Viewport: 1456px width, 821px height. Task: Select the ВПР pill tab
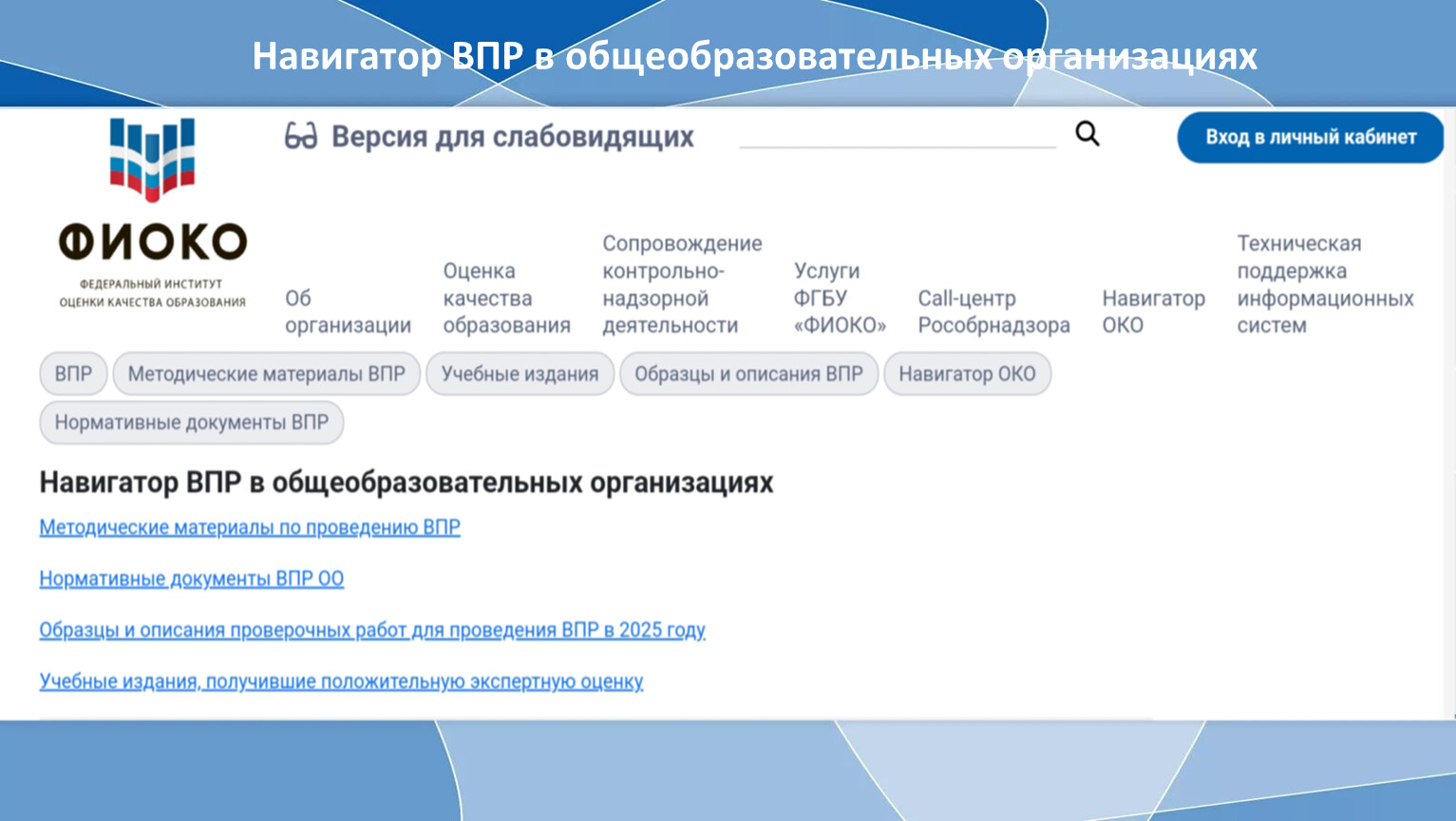tap(73, 373)
